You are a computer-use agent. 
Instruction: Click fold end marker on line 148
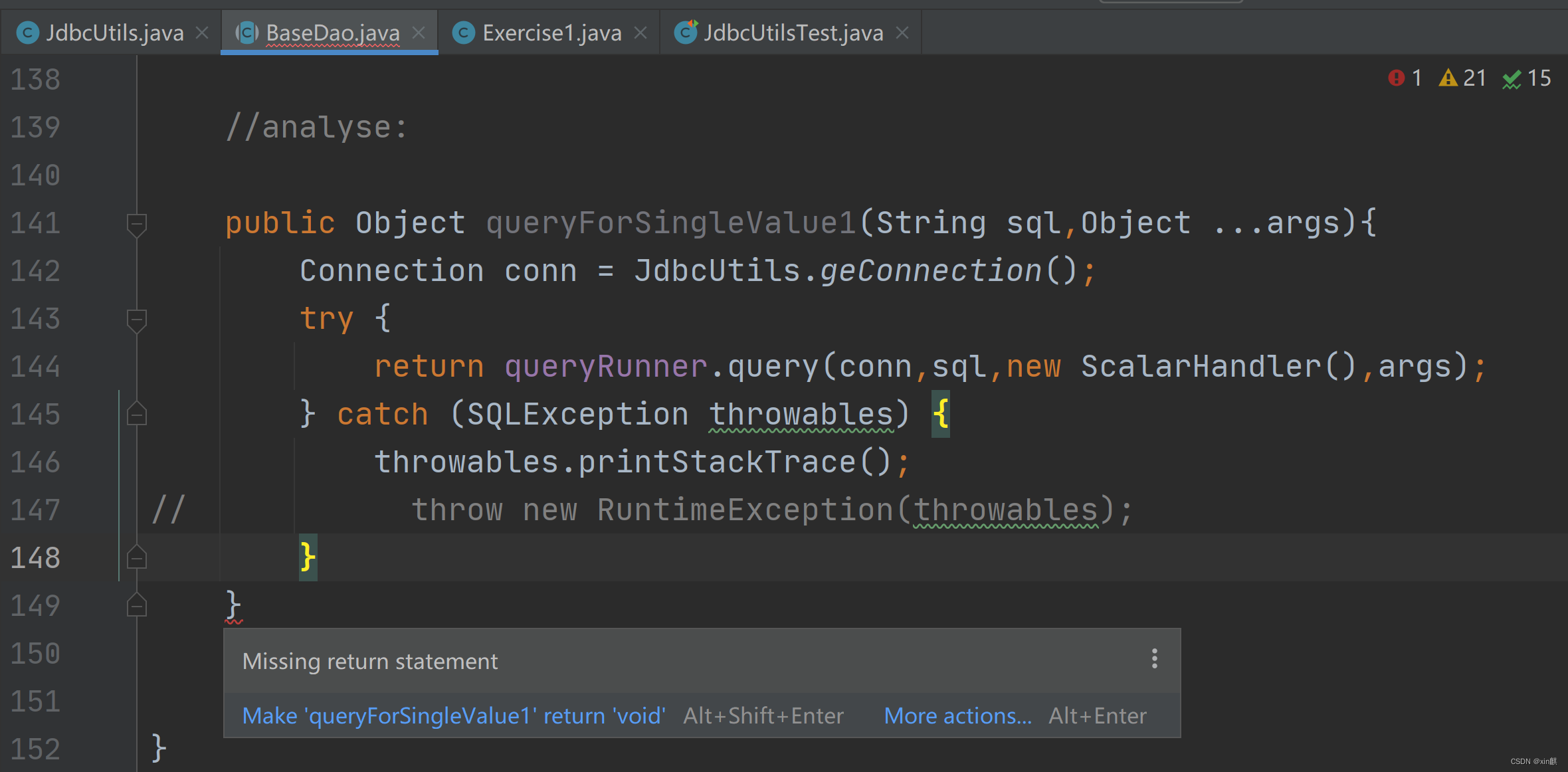pyautogui.click(x=137, y=558)
